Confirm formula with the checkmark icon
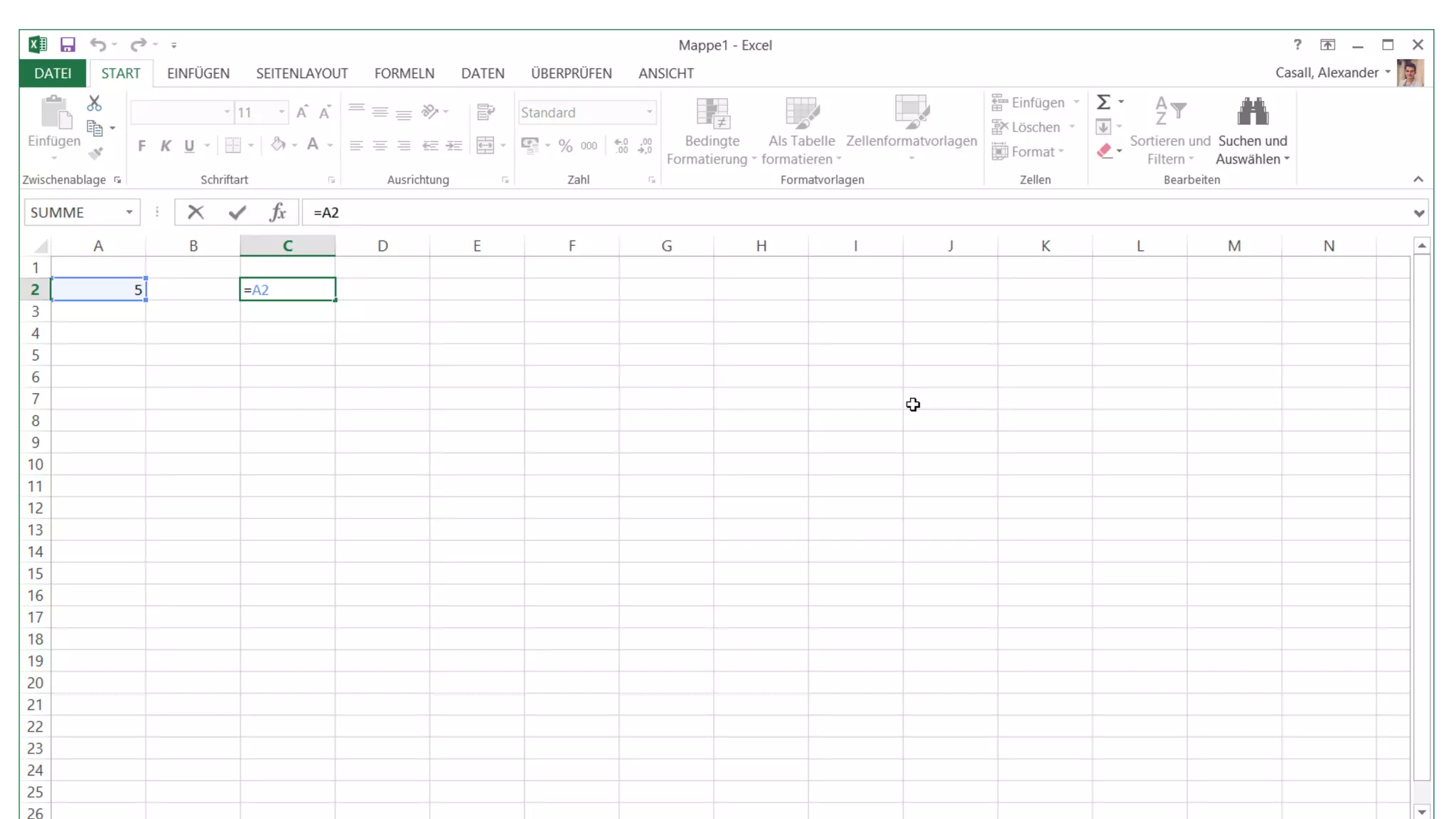The height and width of the screenshot is (819, 1456). [237, 212]
